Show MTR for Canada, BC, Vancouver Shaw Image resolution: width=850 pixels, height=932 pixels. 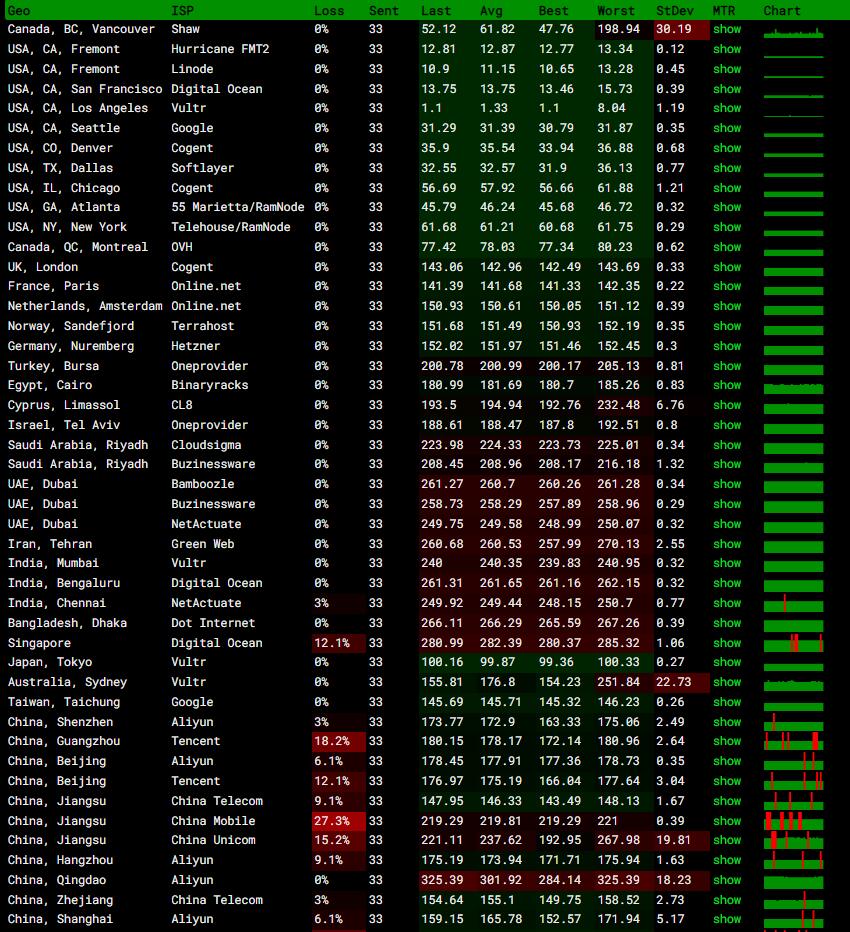(x=727, y=29)
